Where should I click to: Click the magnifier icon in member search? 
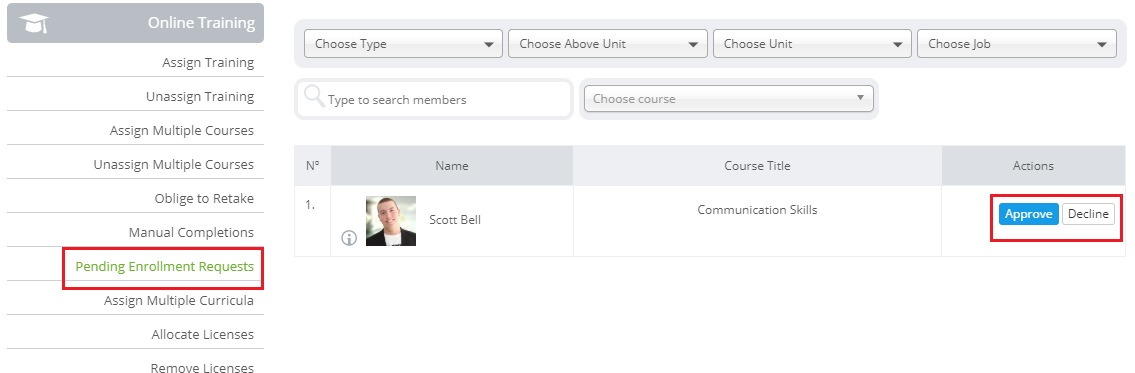[313, 96]
